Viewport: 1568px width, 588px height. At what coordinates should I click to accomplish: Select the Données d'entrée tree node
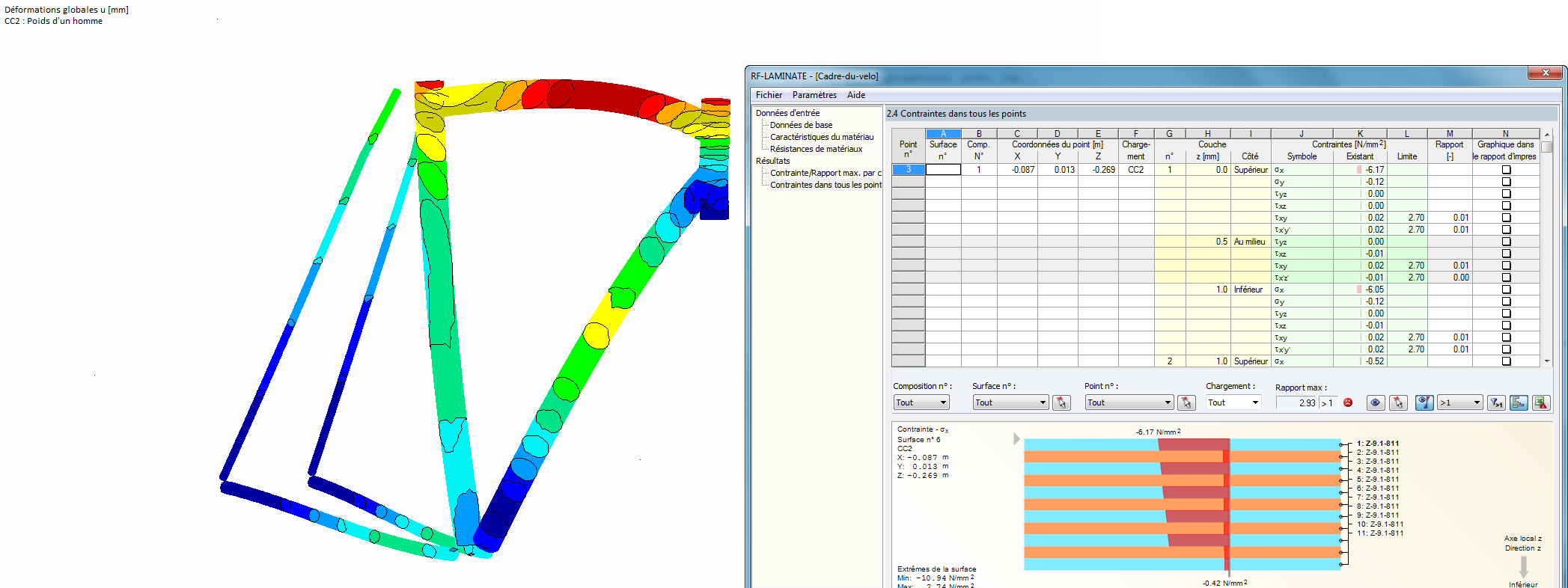(x=787, y=113)
